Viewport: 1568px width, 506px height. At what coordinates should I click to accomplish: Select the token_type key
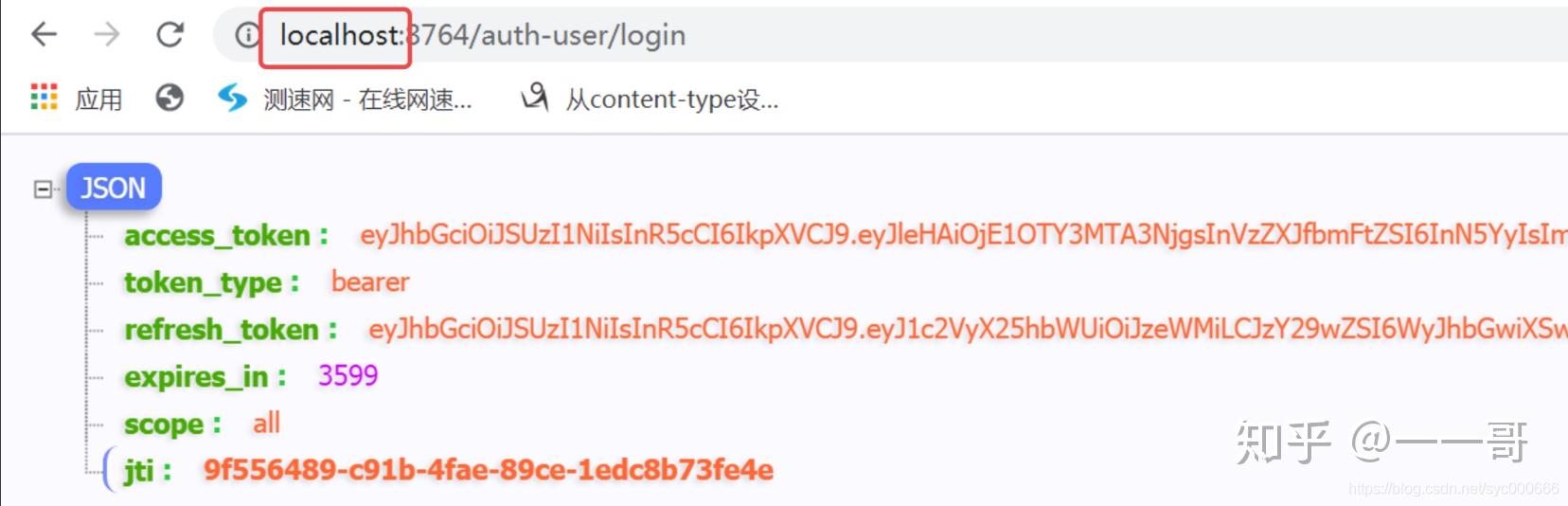tap(204, 282)
